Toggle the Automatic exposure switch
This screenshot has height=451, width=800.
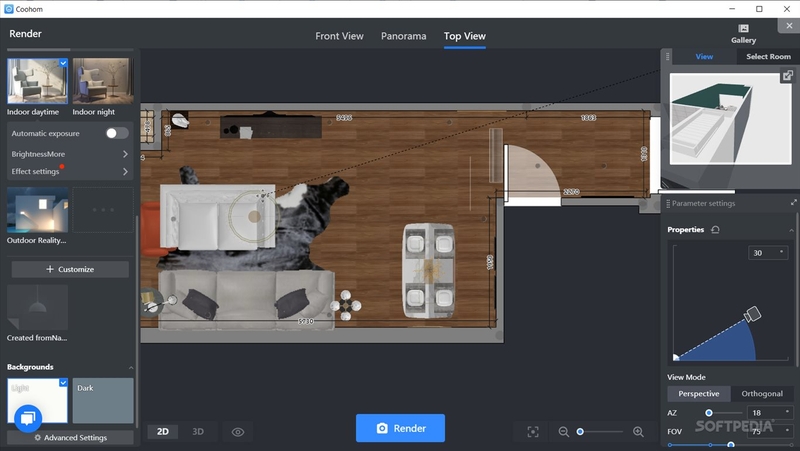117,133
